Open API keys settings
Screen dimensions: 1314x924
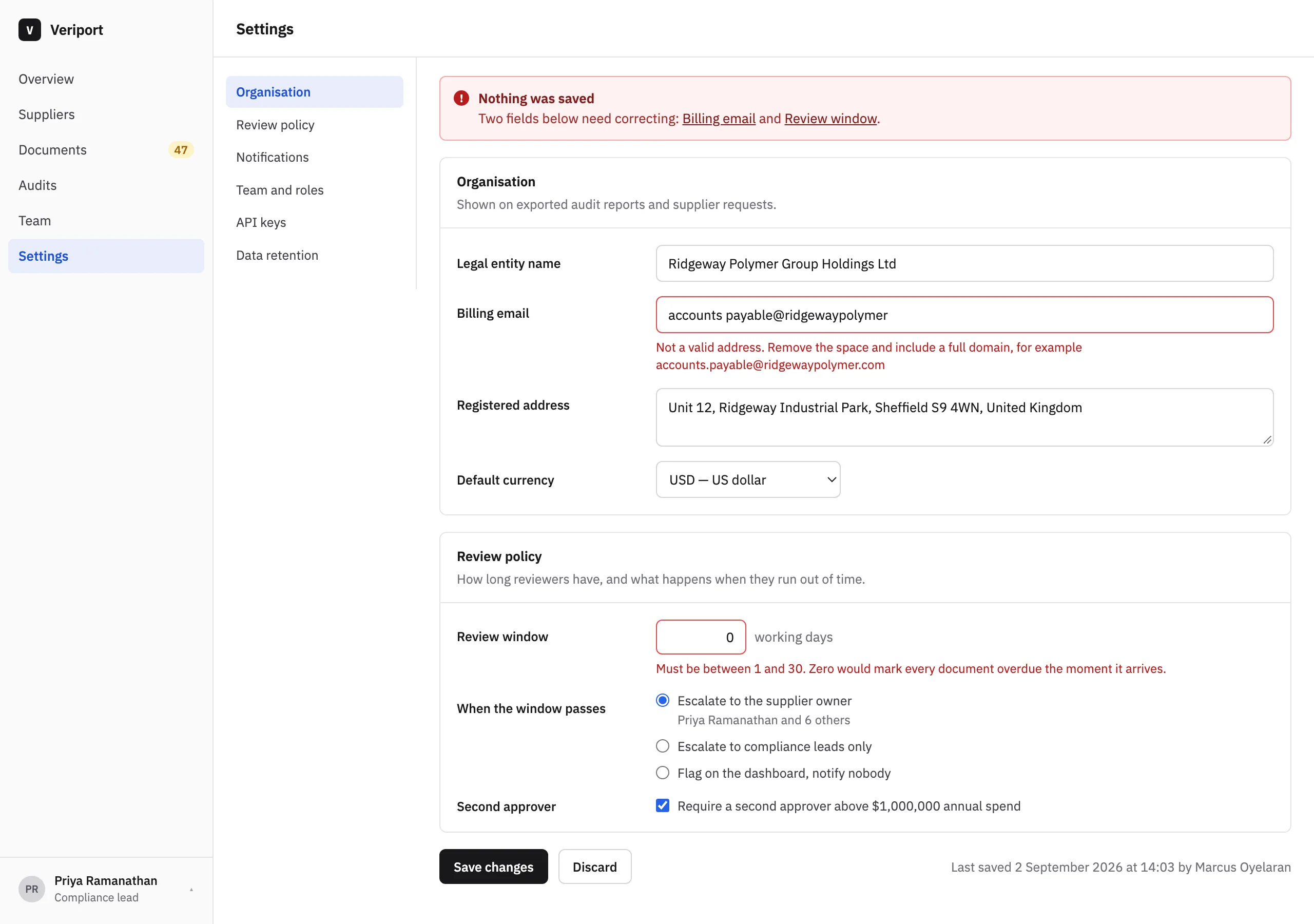pos(314,223)
